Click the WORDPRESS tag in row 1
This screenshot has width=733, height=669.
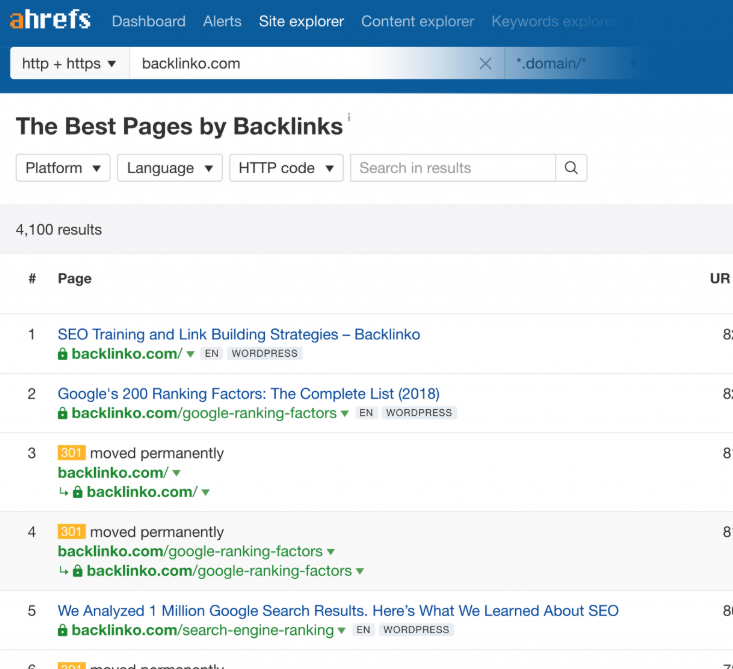[265, 353]
